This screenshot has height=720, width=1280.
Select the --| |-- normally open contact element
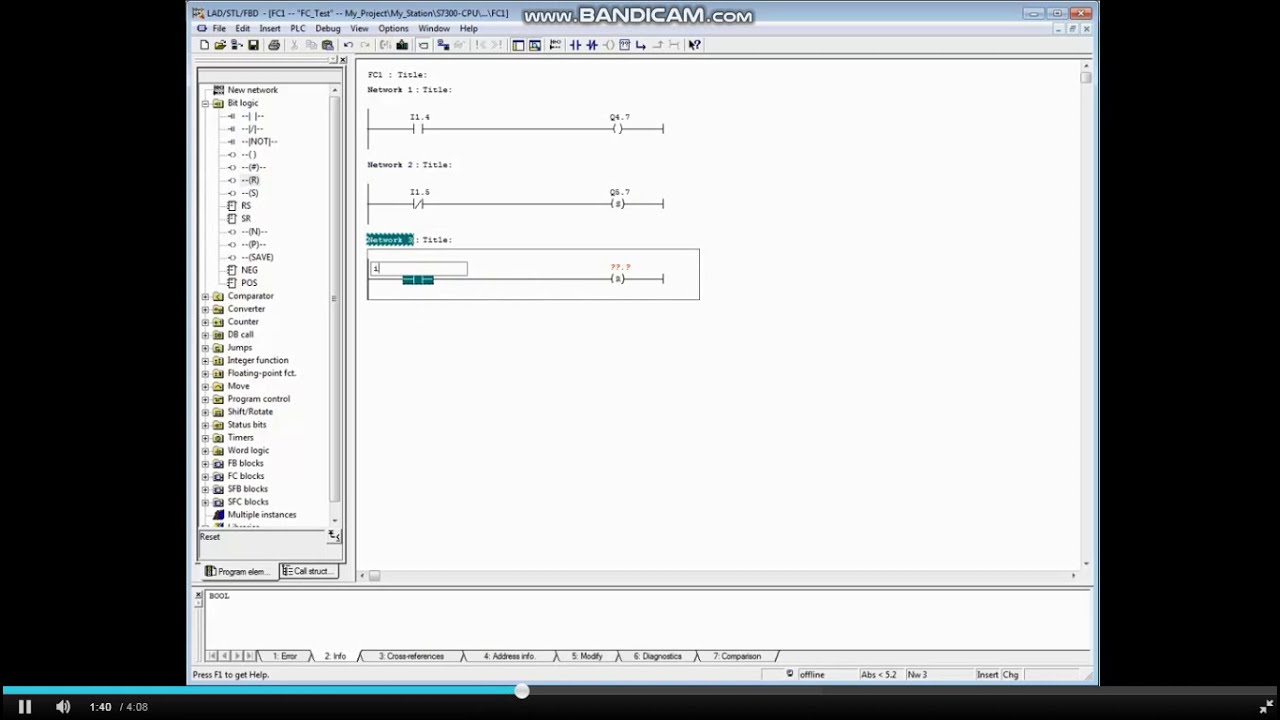tap(252, 116)
